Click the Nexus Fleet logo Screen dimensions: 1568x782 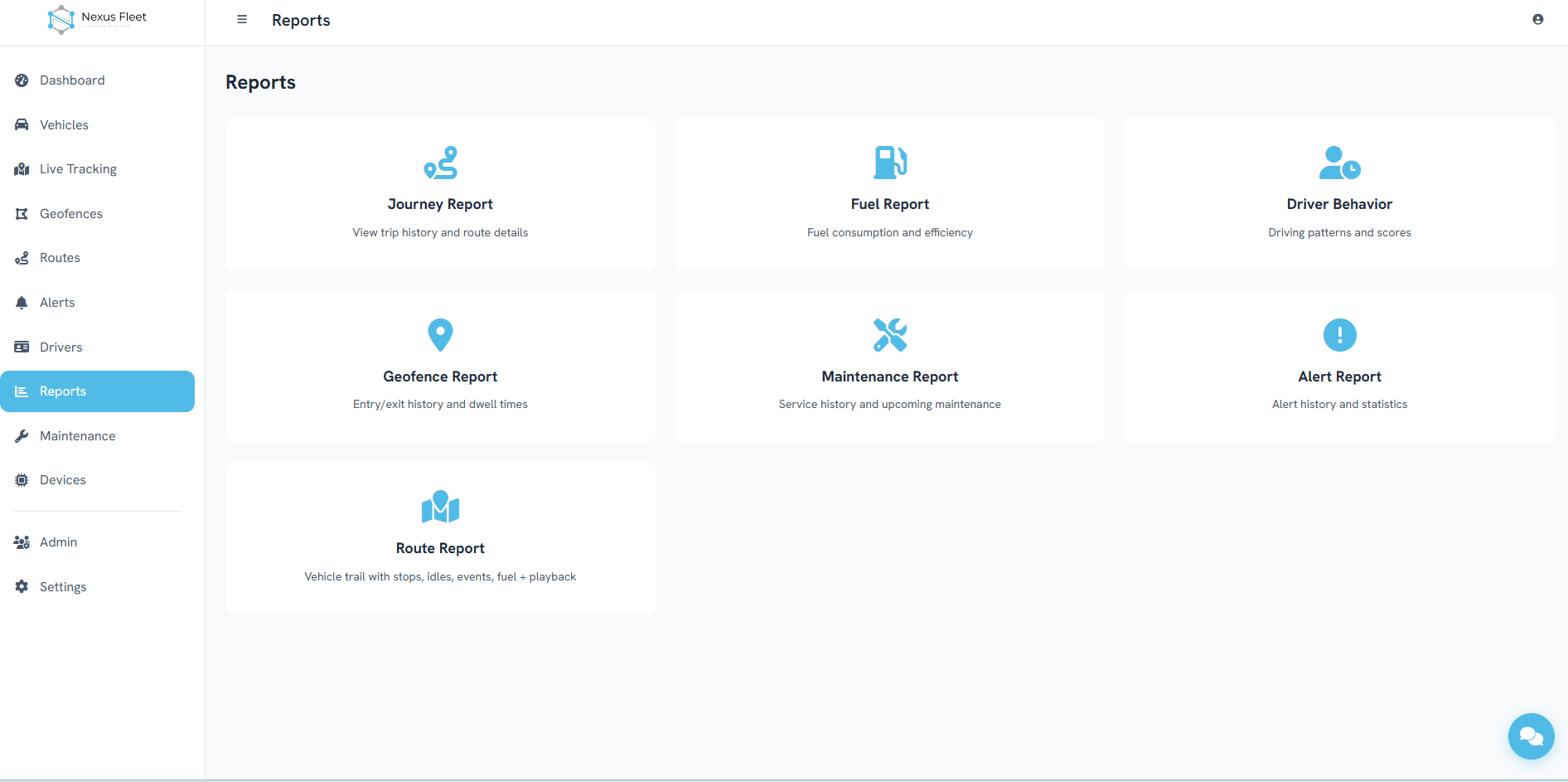97,19
